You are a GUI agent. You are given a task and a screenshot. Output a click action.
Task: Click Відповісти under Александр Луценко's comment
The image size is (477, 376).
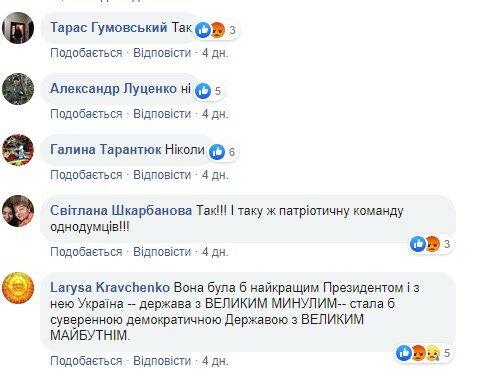click(162, 114)
